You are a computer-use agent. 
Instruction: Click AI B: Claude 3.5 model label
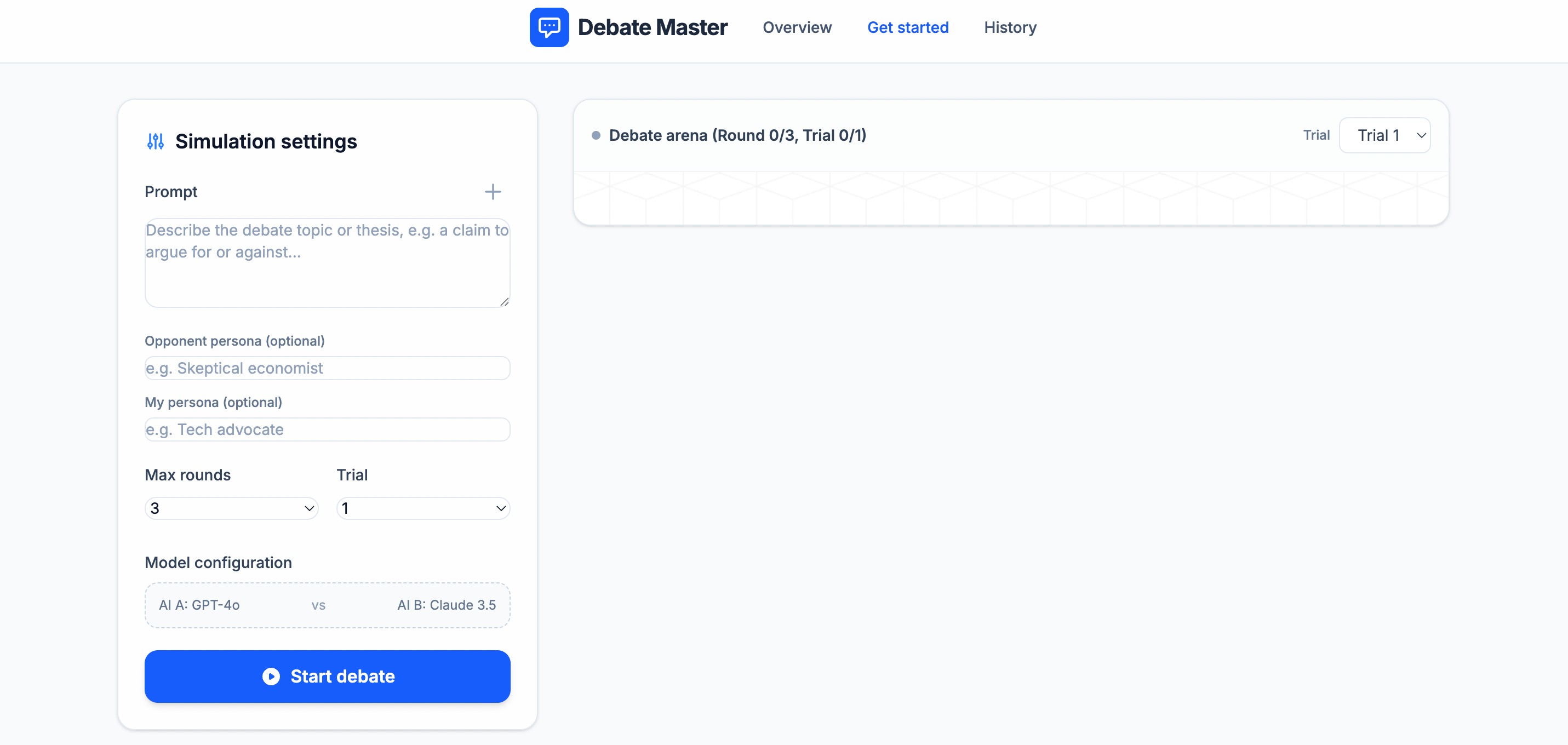click(x=446, y=605)
